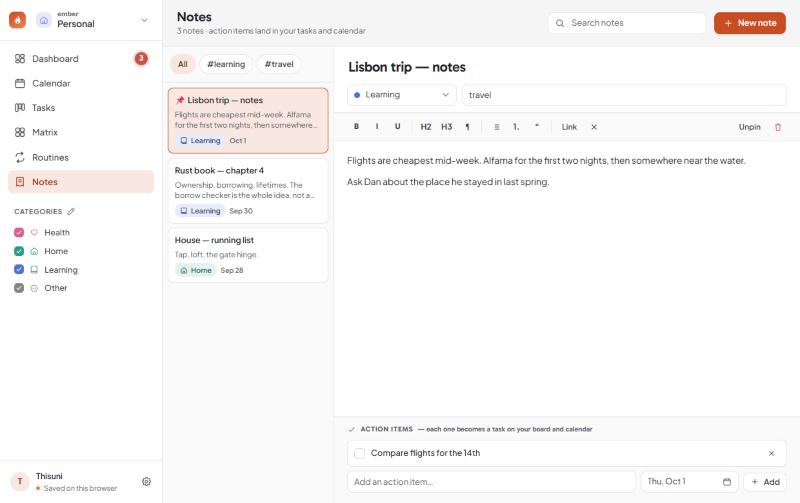Image resolution: width=800 pixels, height=503 pixels.
Task: Click the Home tag on House note
Action: coord(196,270)
